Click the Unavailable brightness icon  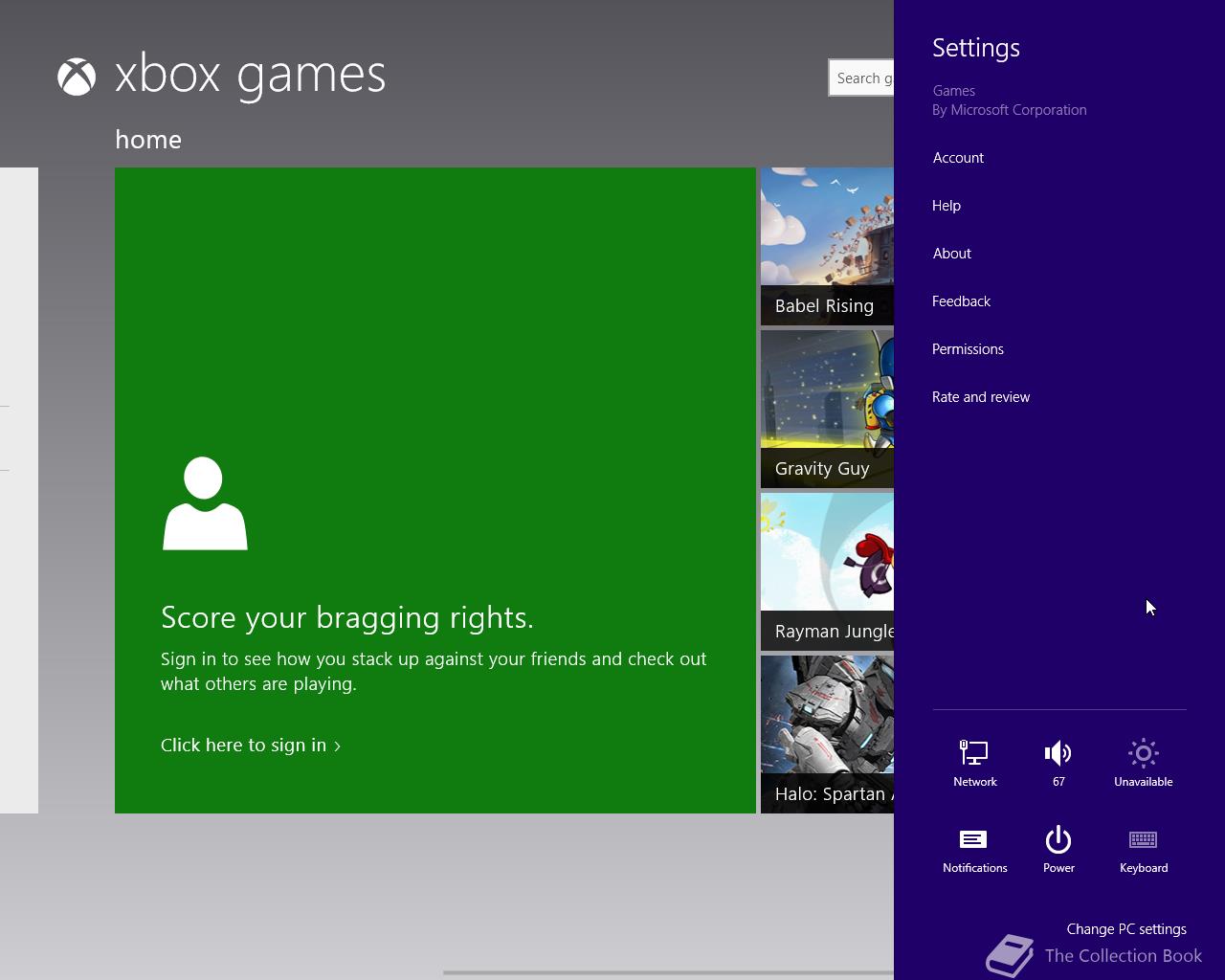pos(1143,763)
